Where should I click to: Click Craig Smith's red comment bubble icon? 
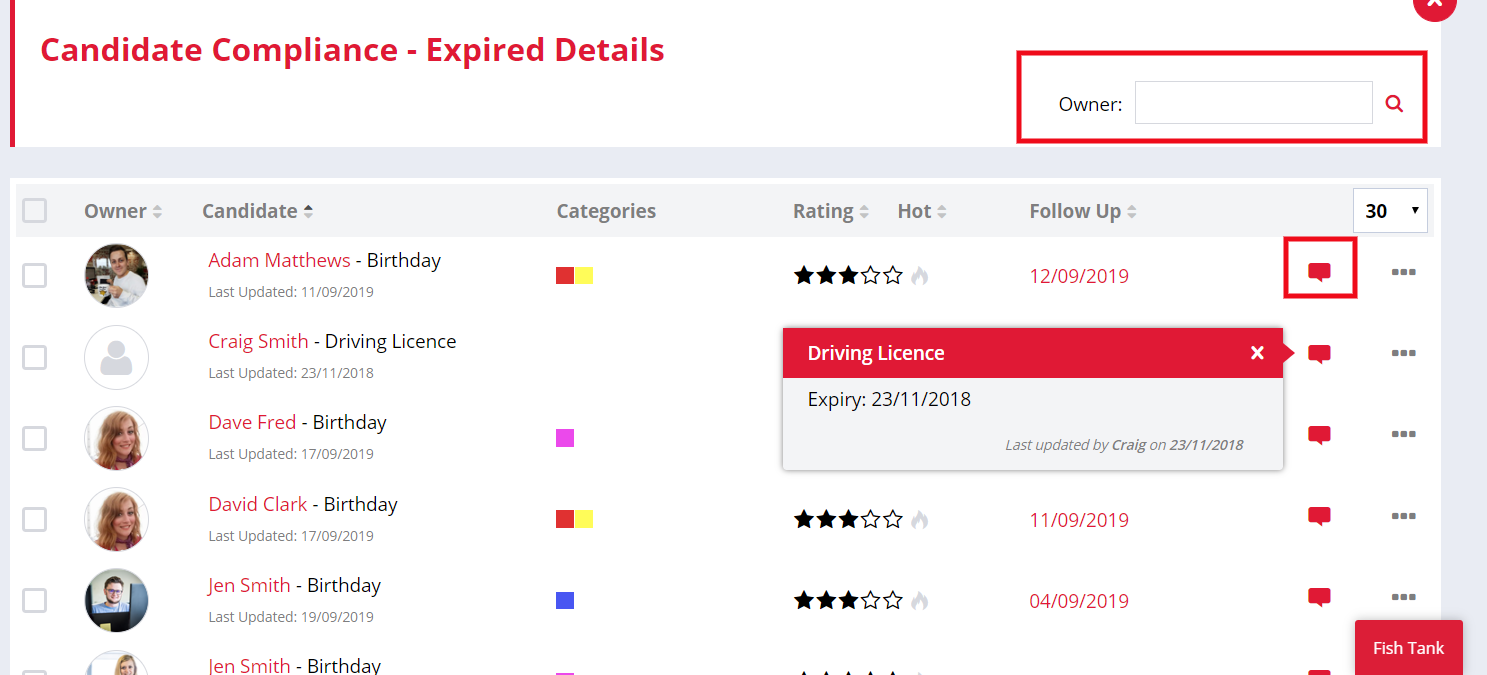(x=1320, y=353)
